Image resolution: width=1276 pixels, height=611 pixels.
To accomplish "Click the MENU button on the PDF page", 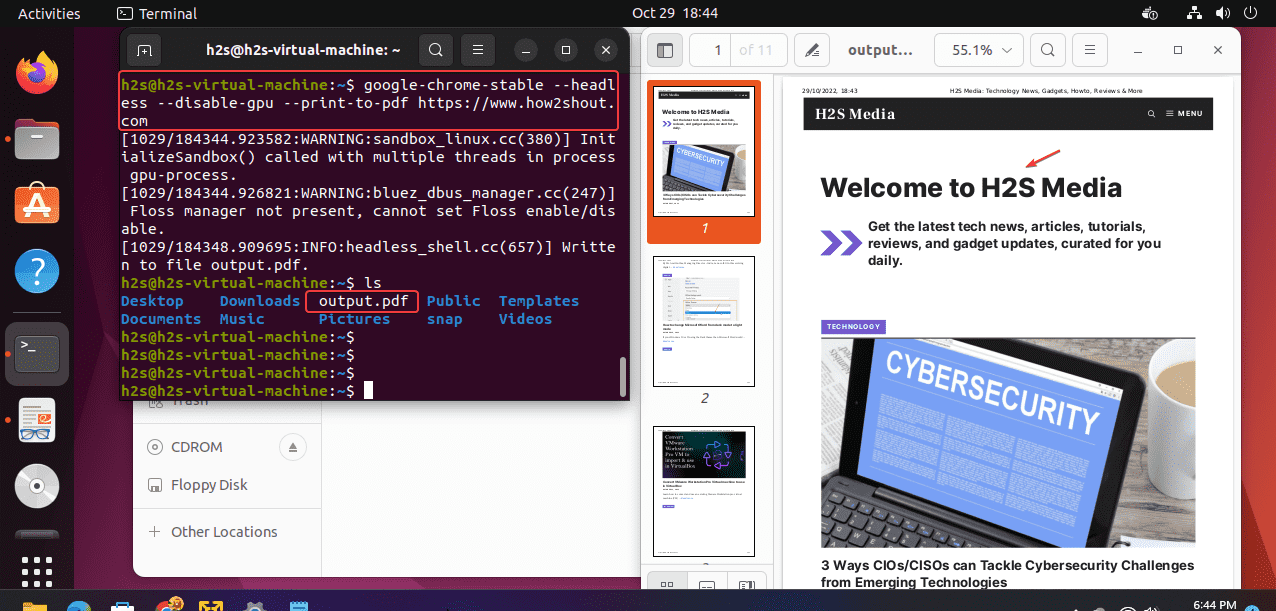I will point(1184,114).
